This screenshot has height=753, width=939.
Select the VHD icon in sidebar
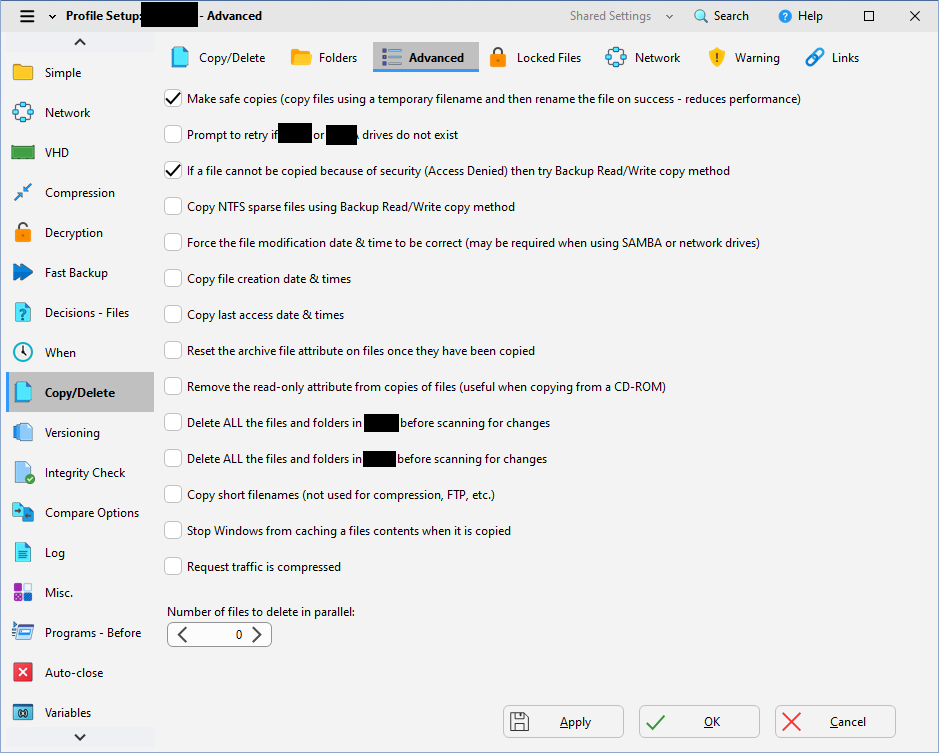[x=23, y=153]
